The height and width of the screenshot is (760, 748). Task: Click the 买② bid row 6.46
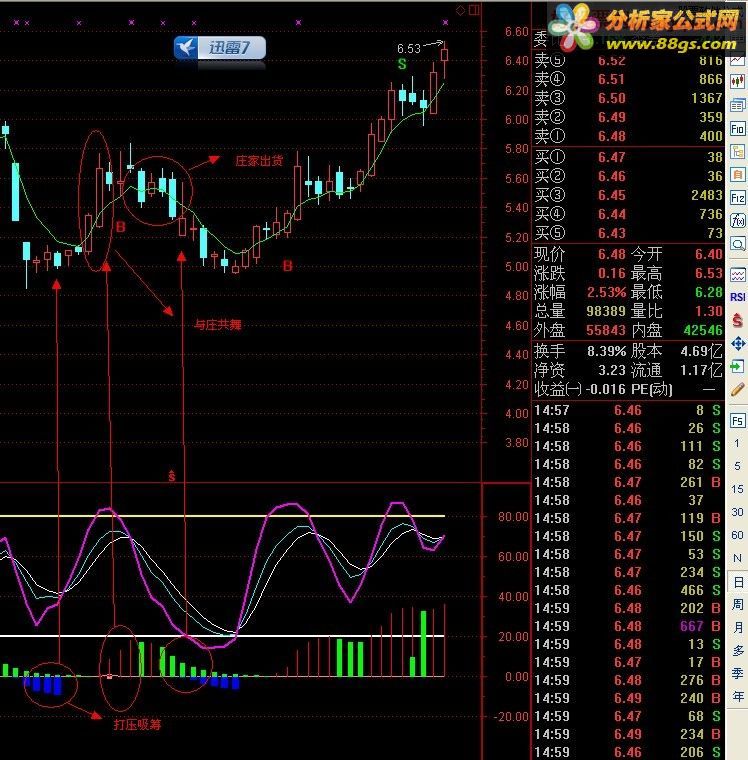tap(628, 176)
